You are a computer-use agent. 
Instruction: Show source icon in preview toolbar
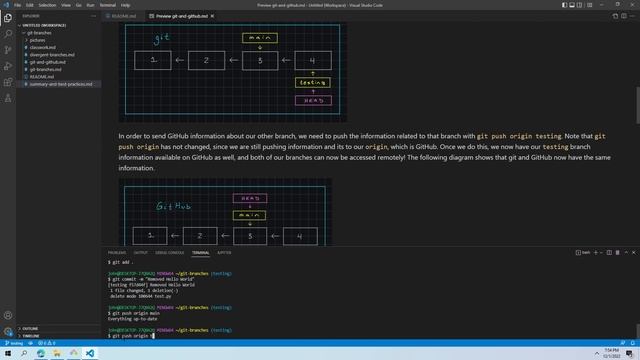[615, 16]
